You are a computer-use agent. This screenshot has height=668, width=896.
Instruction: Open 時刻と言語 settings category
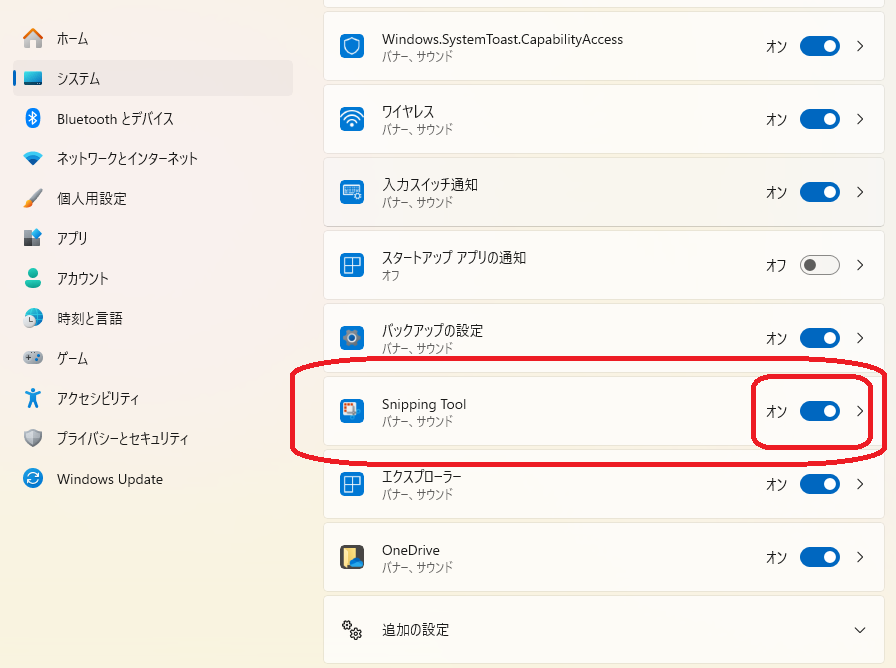153,318
